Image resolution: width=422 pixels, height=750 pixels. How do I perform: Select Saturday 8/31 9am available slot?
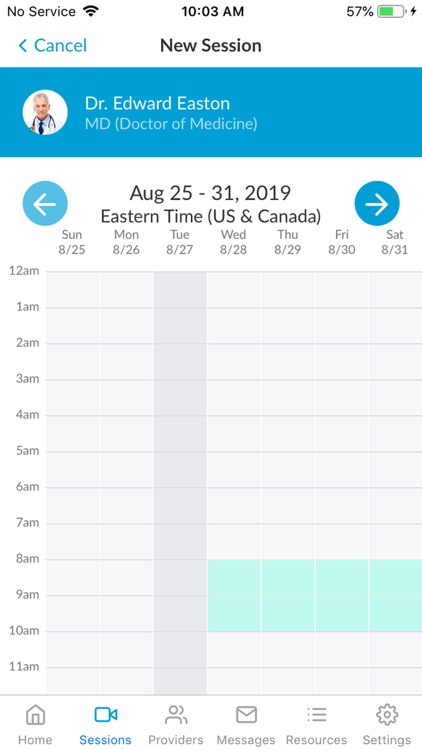pyautogui.click(x=396, y=614)
